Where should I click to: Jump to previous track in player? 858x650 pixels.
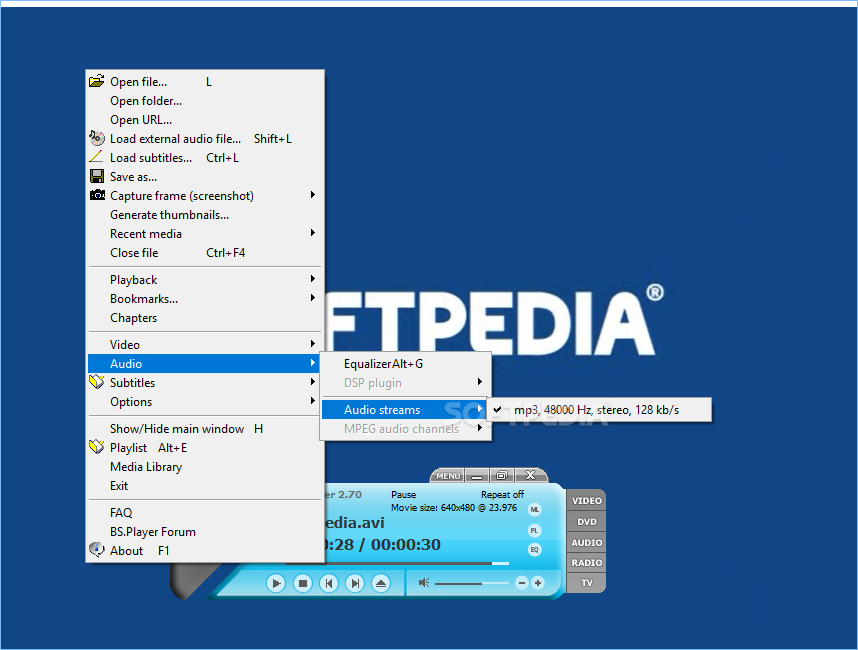click(328, 583)
